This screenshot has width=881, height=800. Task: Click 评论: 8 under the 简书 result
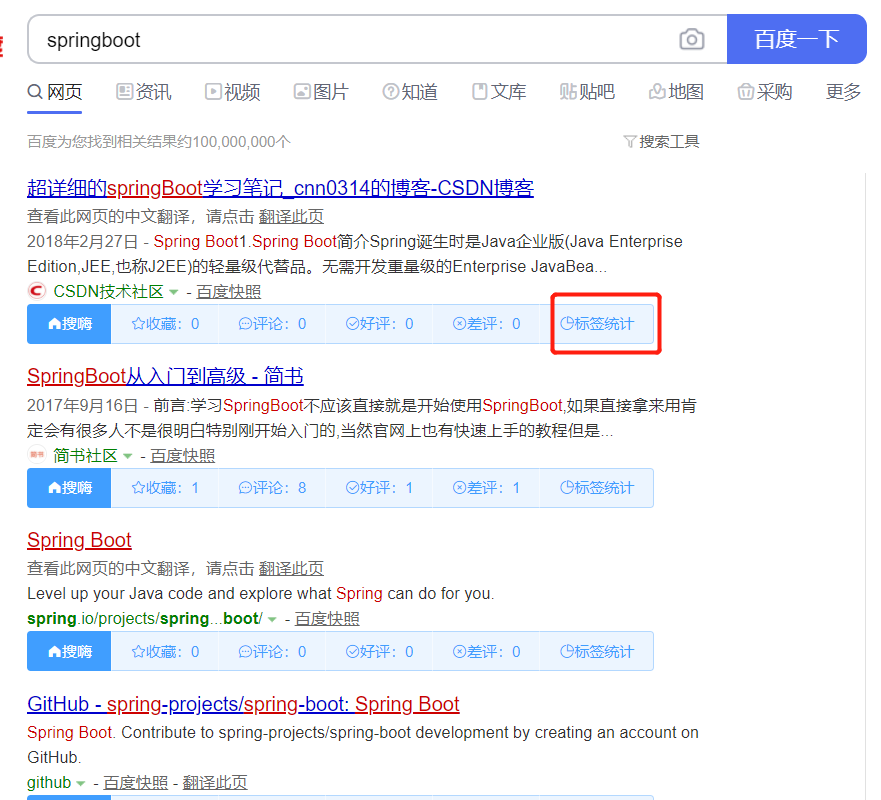pyautogui.click(x=272, y=488)
